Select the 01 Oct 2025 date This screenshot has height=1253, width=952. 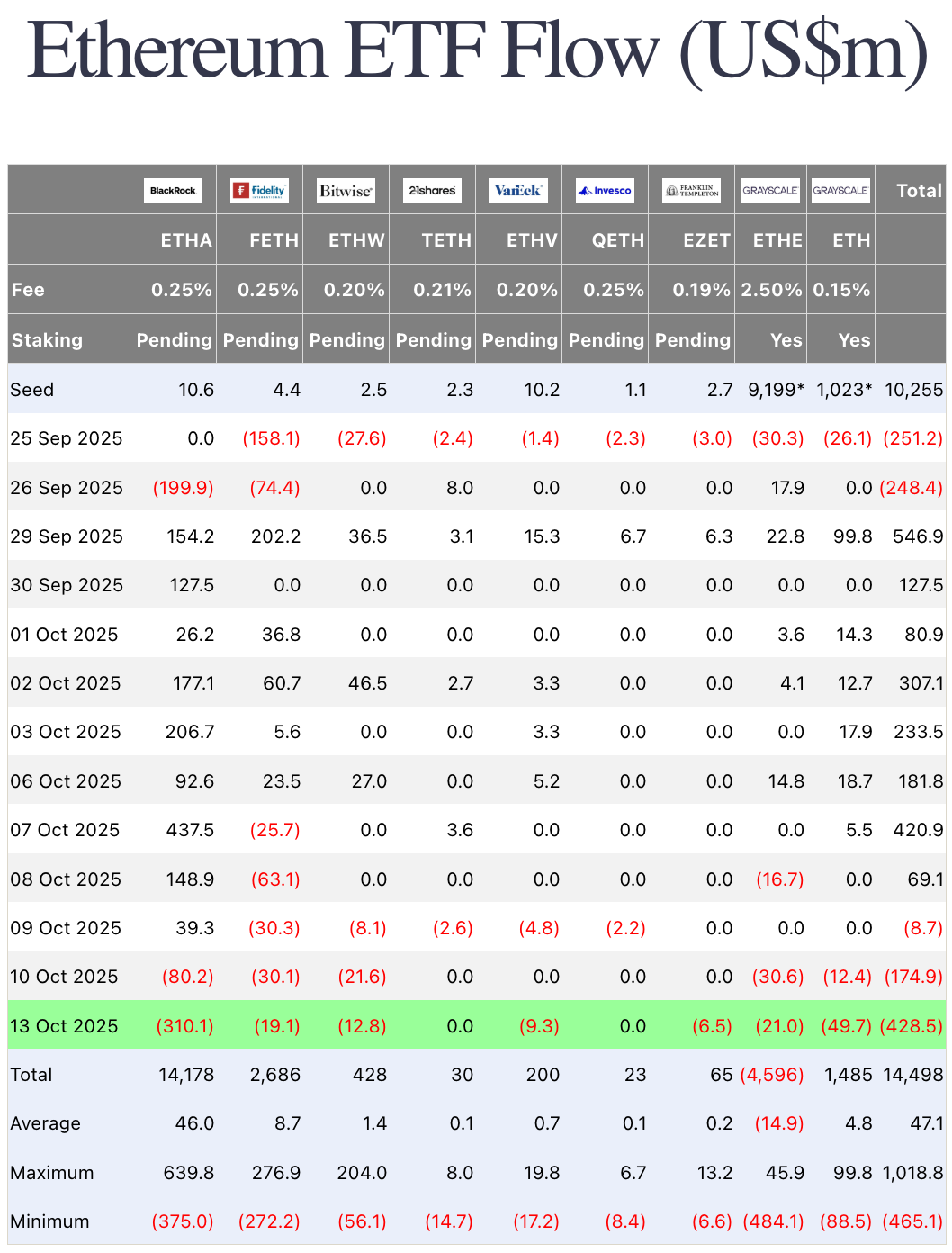[64, 635]
